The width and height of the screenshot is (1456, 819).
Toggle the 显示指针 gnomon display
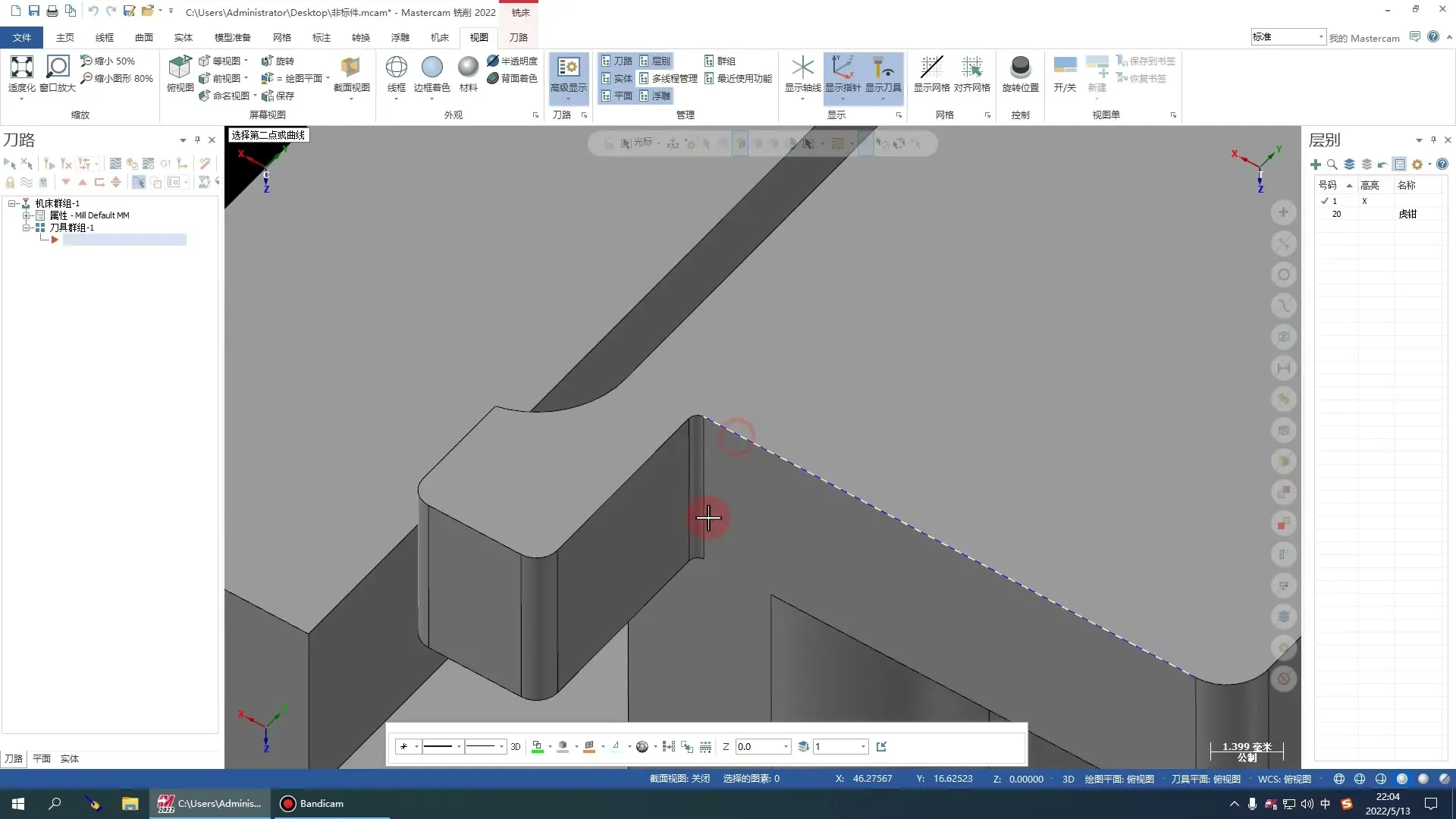point(843,68)
